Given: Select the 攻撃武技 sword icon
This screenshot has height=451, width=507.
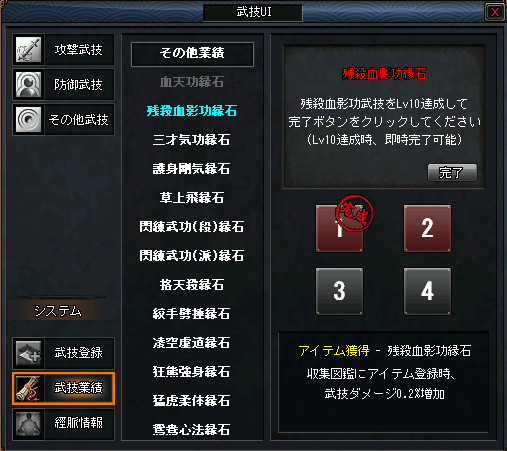Looking at the screenshot, I should tap(29, 49).
